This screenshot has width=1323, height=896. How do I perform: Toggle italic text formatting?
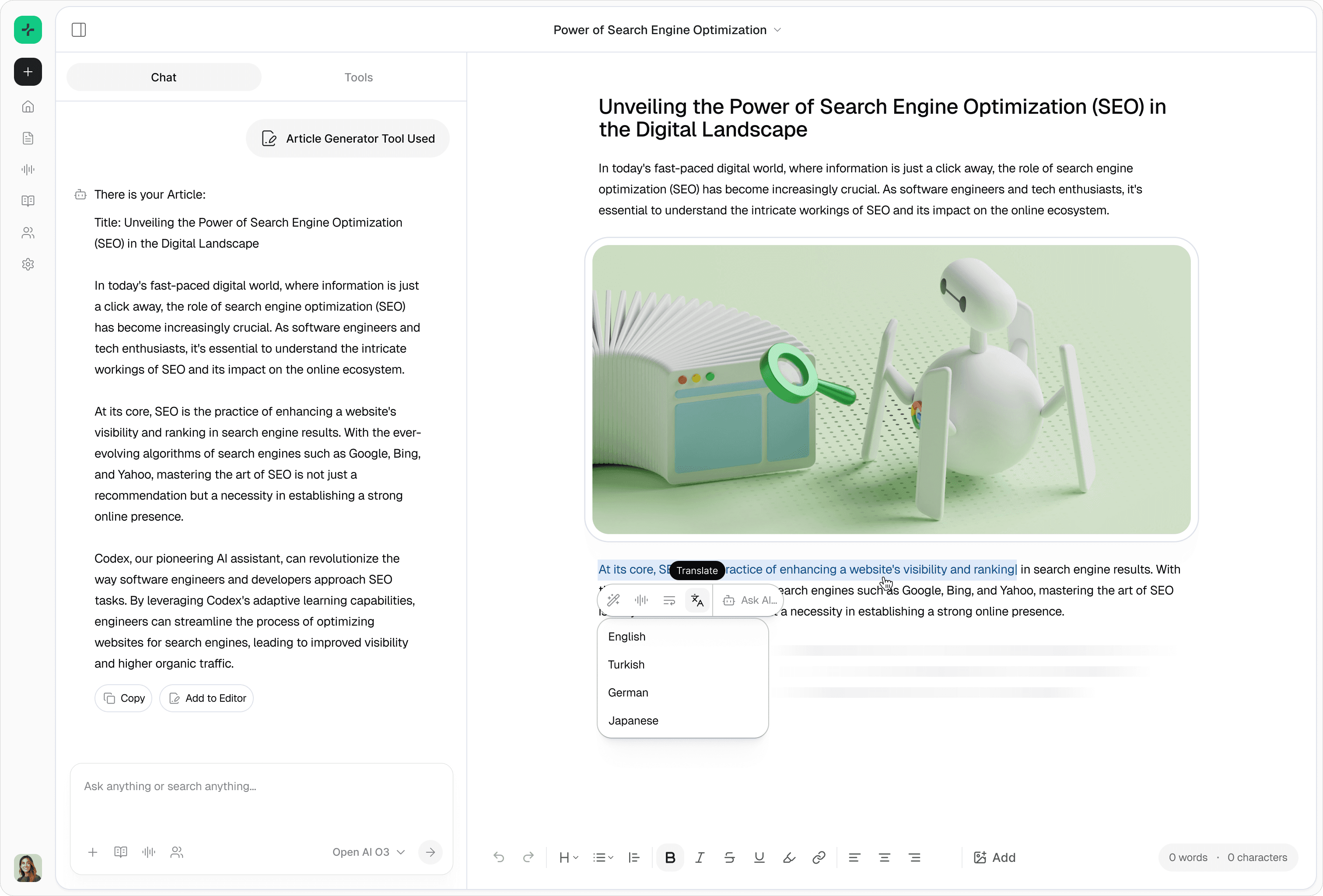tap(700, 857)
